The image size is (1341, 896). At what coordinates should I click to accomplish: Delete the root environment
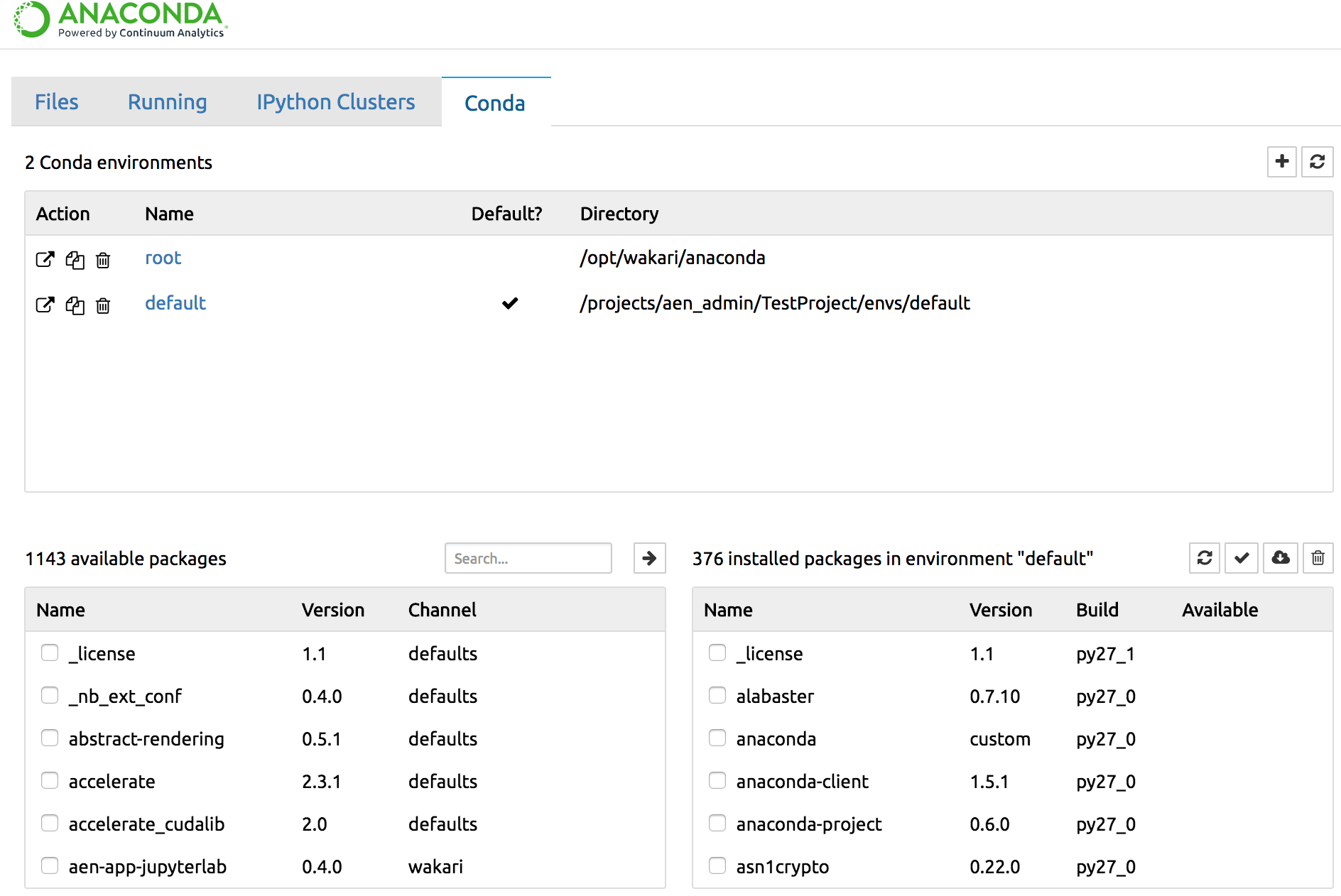(103, 260)
